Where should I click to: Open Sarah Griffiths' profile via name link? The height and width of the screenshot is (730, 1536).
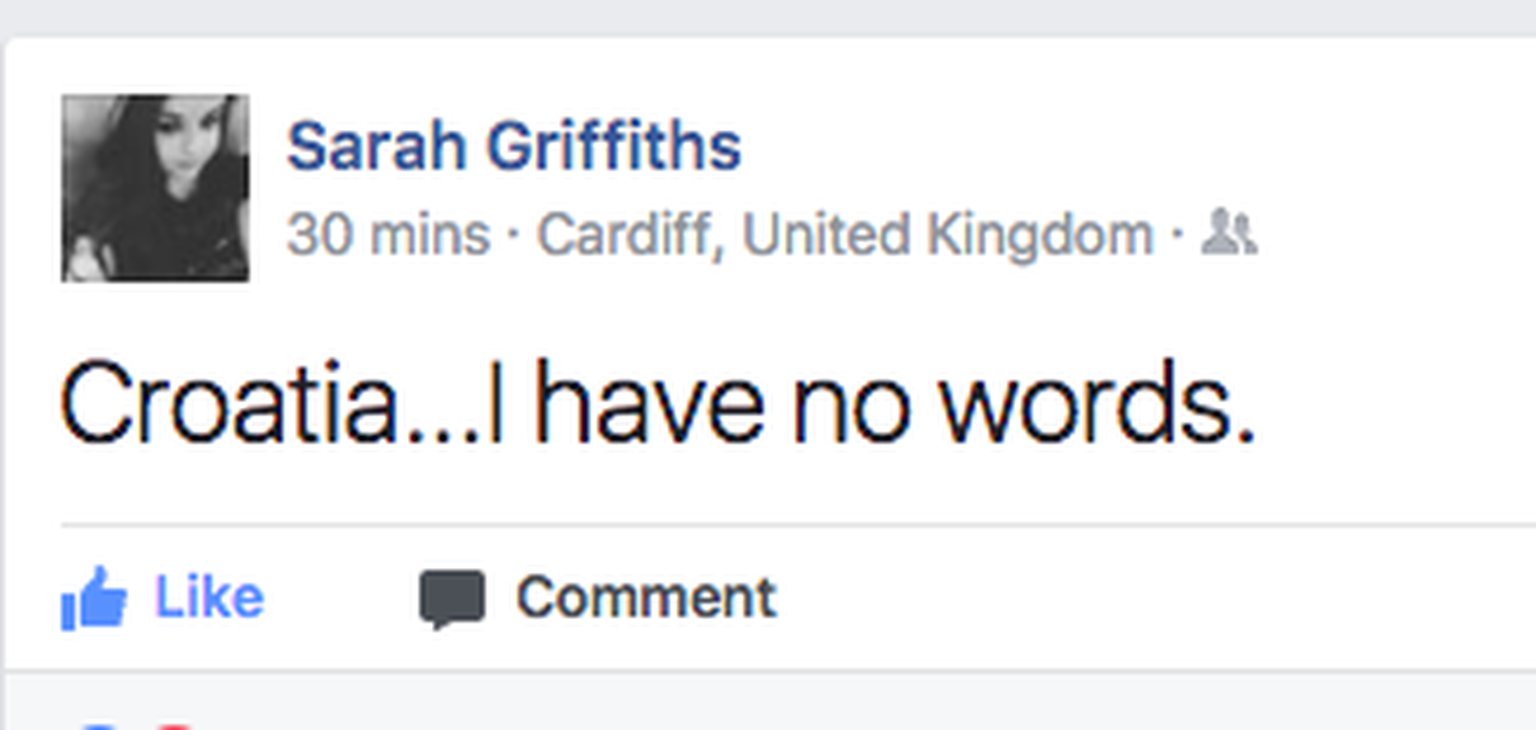point(513,146)
